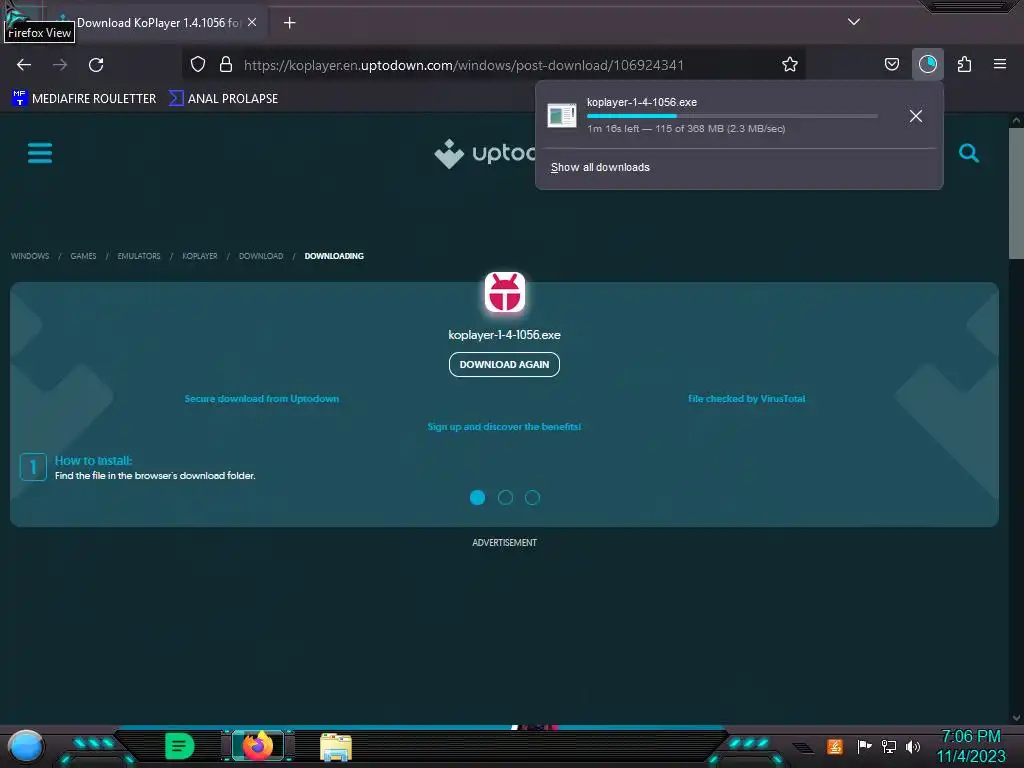1024x768 pixels.
Task: Click the Firefox taskbar icon
Action: (258, 745)
